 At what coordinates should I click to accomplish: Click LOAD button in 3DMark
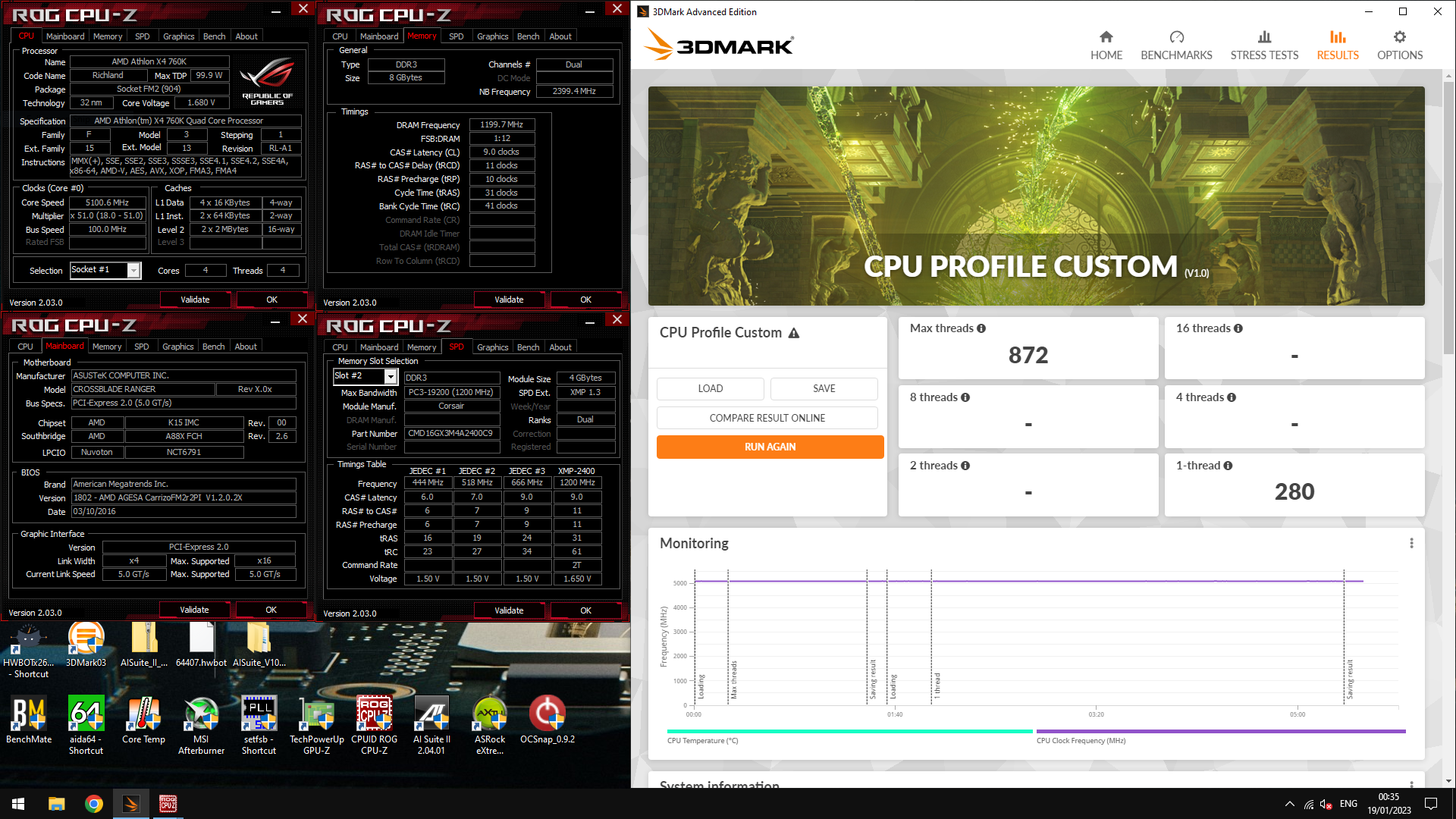(711, 388)
